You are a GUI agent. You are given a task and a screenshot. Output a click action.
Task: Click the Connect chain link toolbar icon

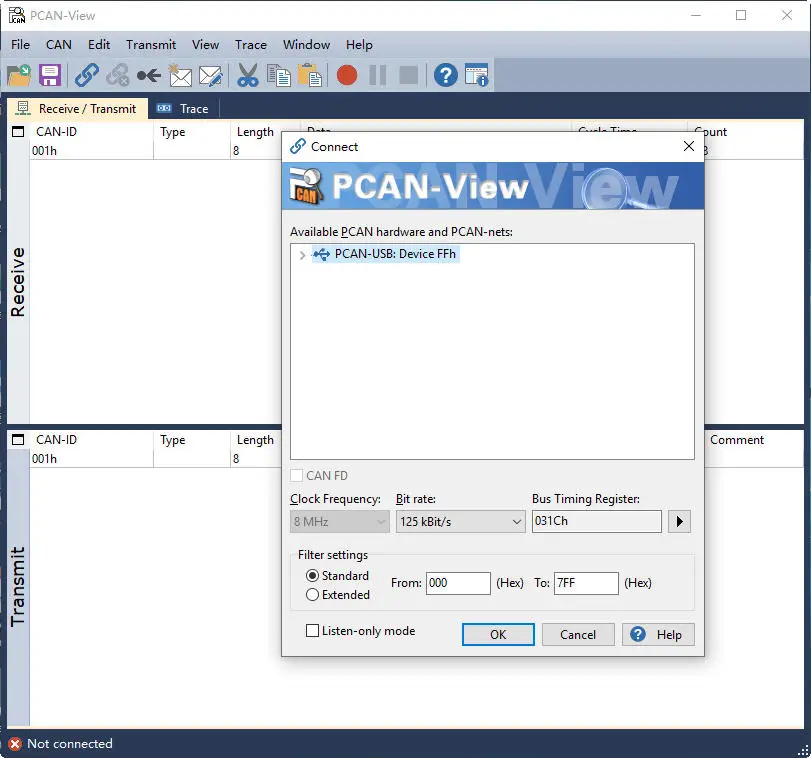click(87, 75)
